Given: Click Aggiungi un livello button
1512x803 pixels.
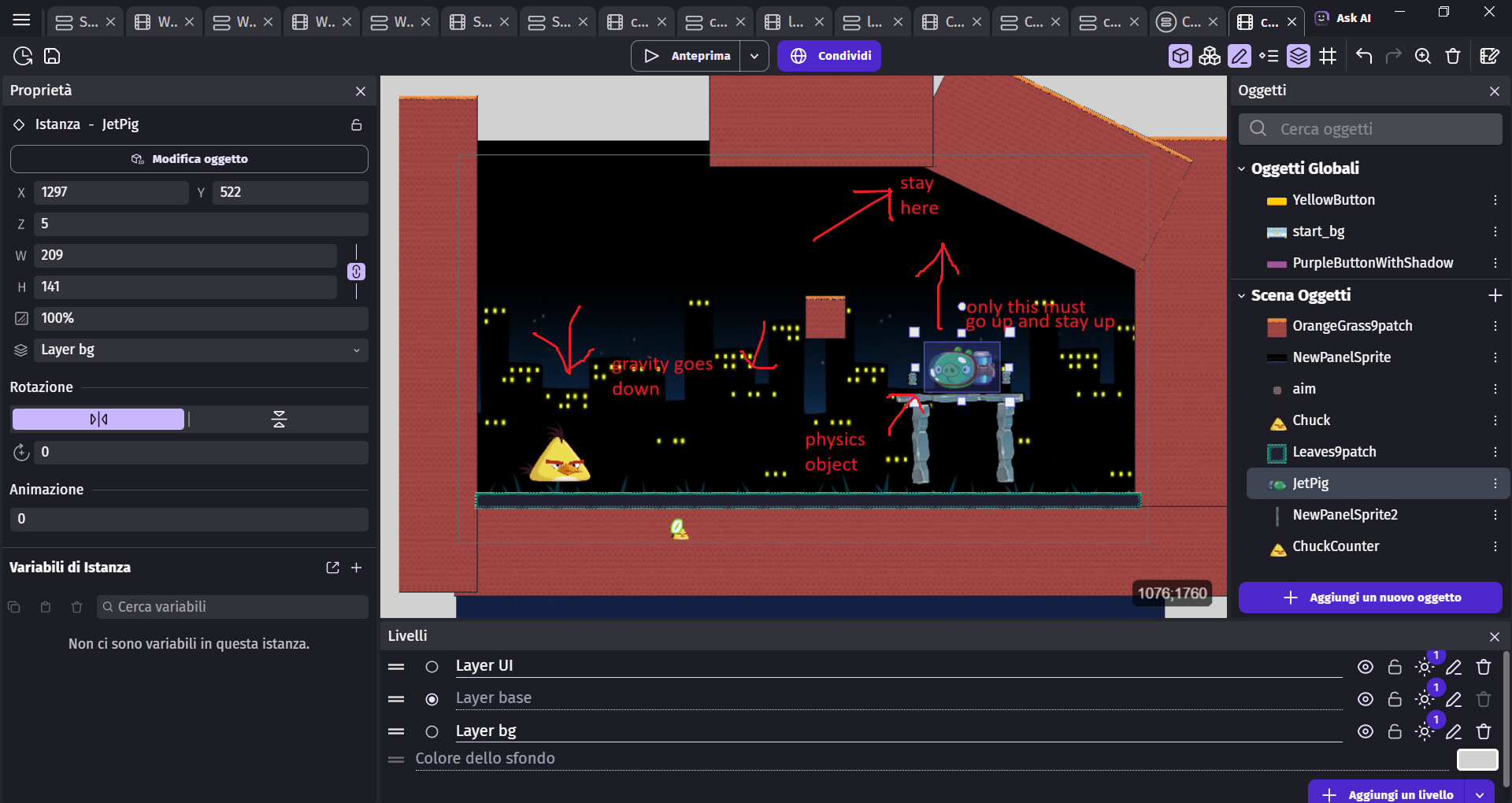Looking at the screenshot, I should click(1387, 794).
